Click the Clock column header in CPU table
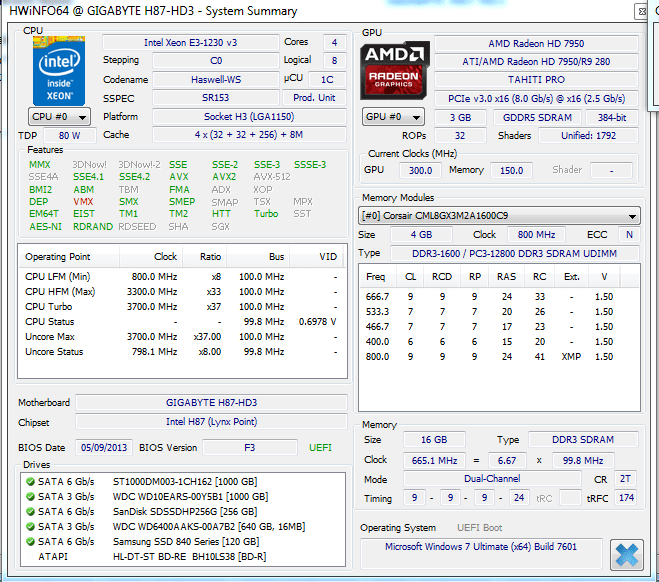 [150, 257]
